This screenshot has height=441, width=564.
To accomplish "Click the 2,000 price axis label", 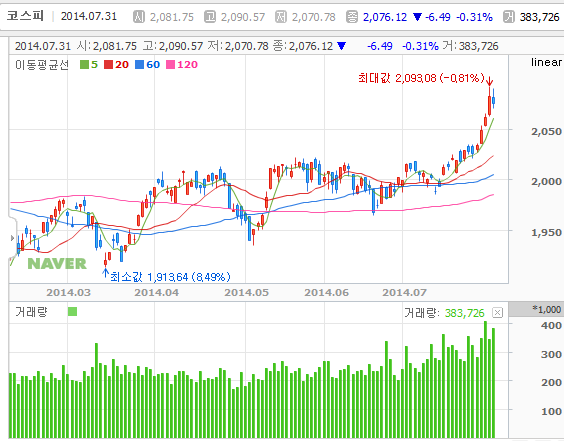I will click(x=546, y=181).
